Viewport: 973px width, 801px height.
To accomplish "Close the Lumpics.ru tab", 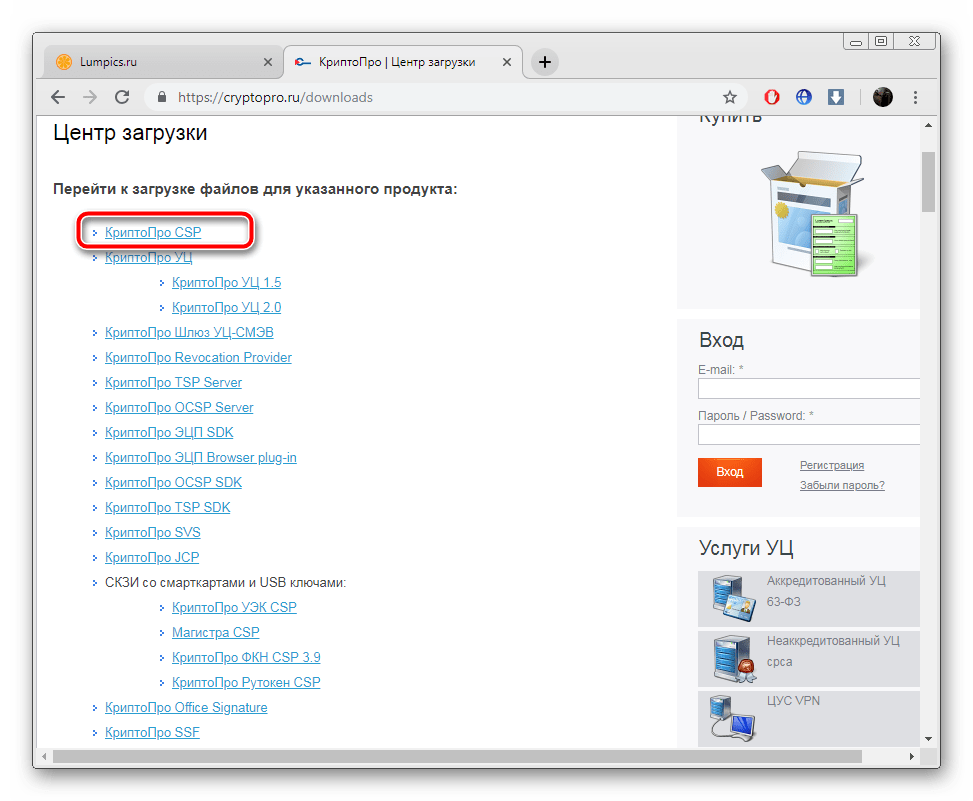I will click(x=267, y=62).
